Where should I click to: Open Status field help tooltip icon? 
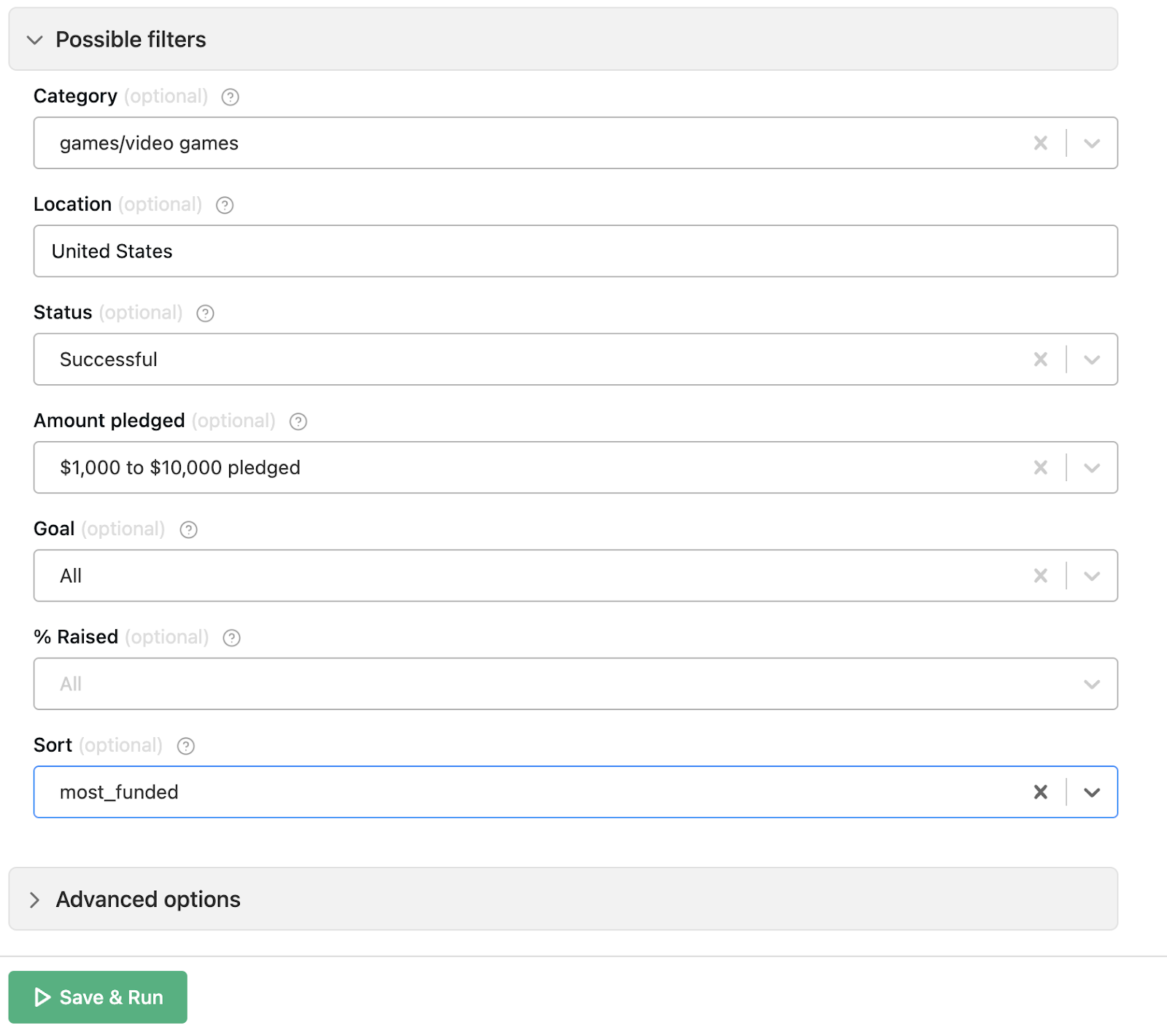pyautogui.click(x=205, y=313)
